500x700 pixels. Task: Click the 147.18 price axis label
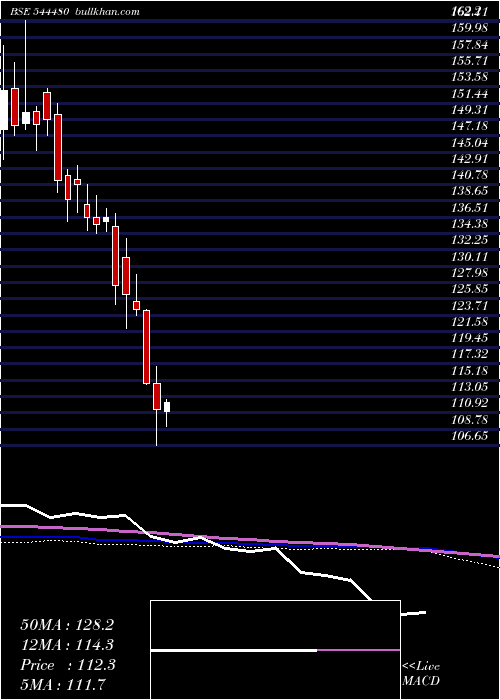[468, 126]
